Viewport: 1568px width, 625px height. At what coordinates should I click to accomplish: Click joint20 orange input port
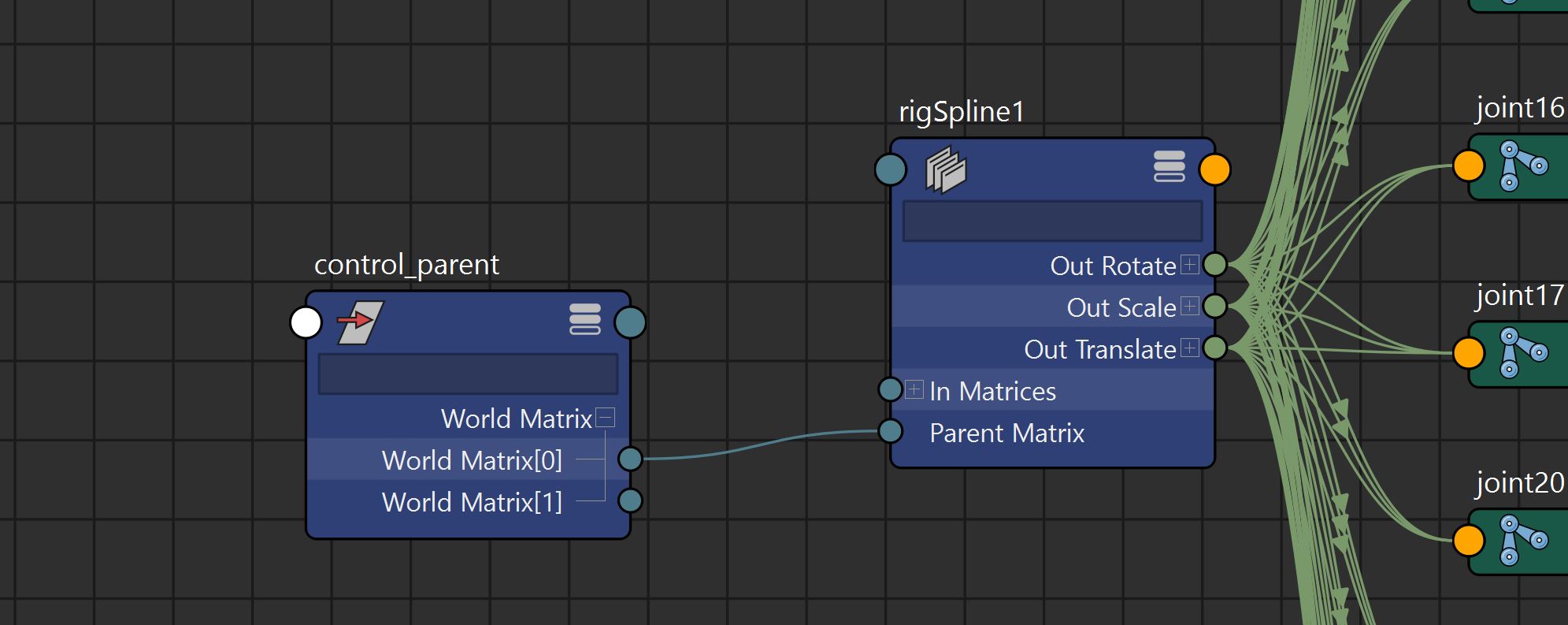[1468, 541]
